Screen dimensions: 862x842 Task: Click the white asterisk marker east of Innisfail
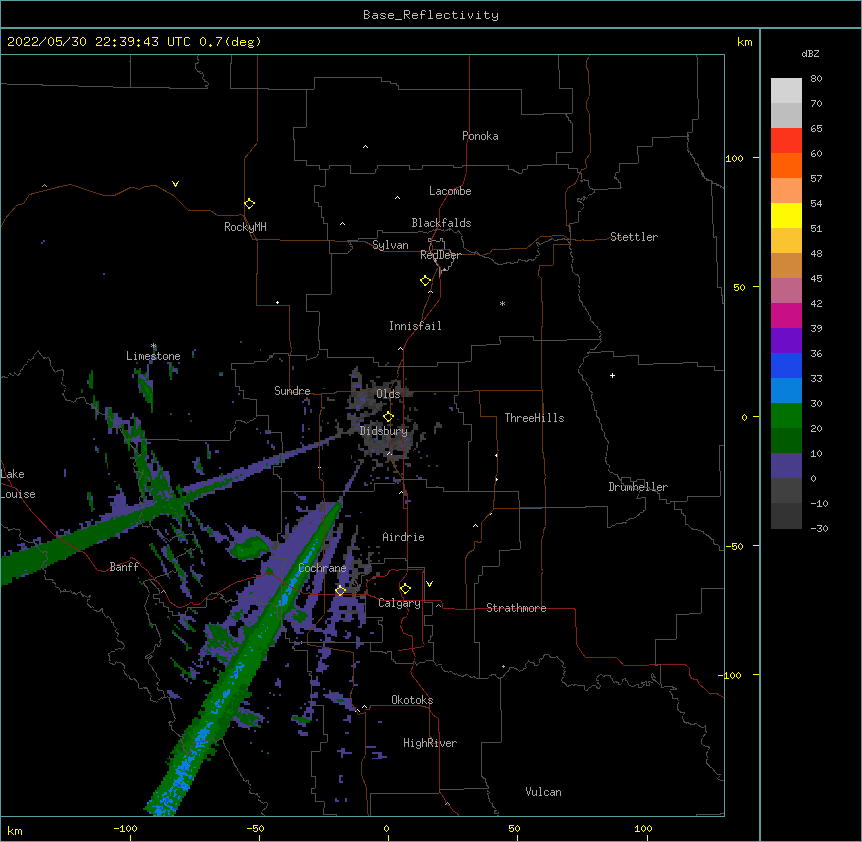pyautogui.click(x=502, y=303)
